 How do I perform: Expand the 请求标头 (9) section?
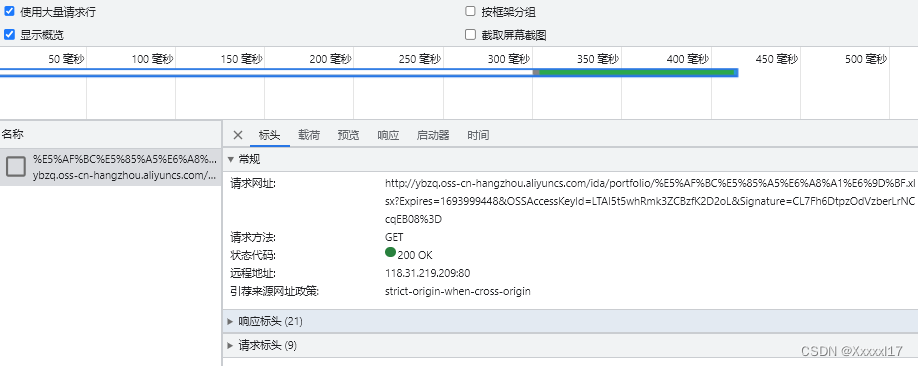[570, 346]
